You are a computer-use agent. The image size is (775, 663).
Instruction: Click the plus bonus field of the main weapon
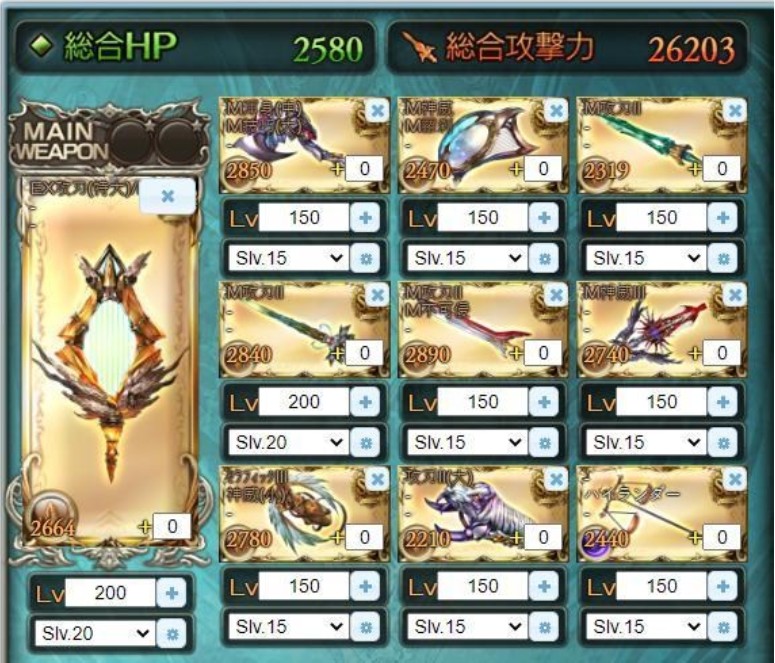click(x=172, y=526)
